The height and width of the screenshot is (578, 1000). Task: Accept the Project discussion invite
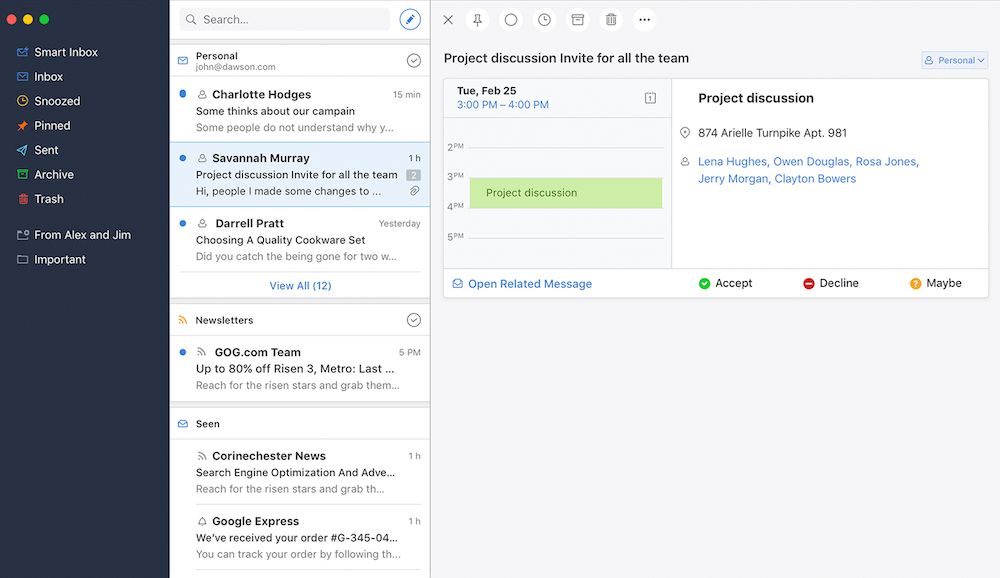(x=725, y=284)
